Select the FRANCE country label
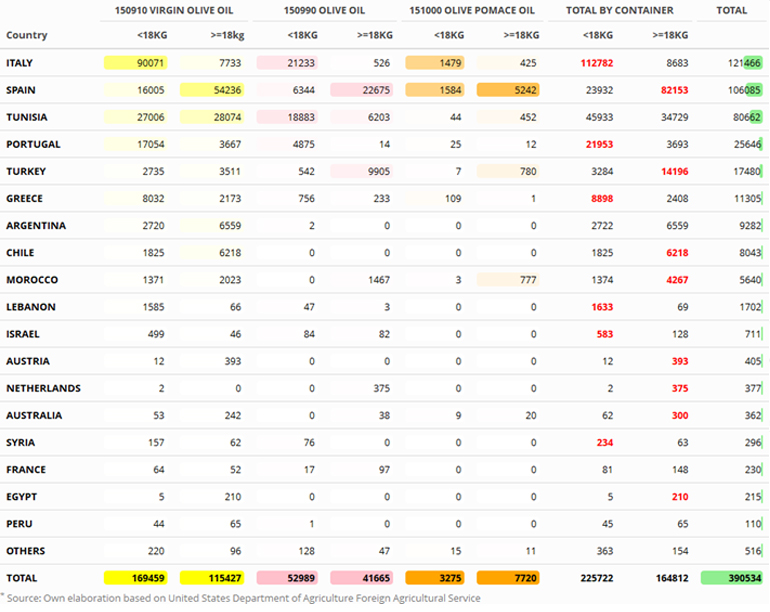The height and width of the screenshot is (612, 770). click(26, 469)
